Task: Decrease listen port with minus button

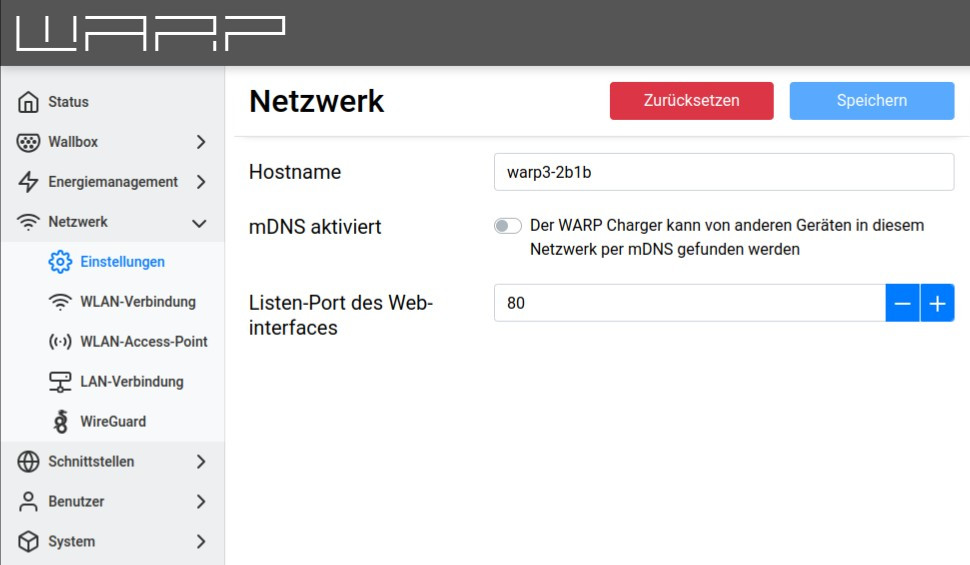Action: point(903,303)
